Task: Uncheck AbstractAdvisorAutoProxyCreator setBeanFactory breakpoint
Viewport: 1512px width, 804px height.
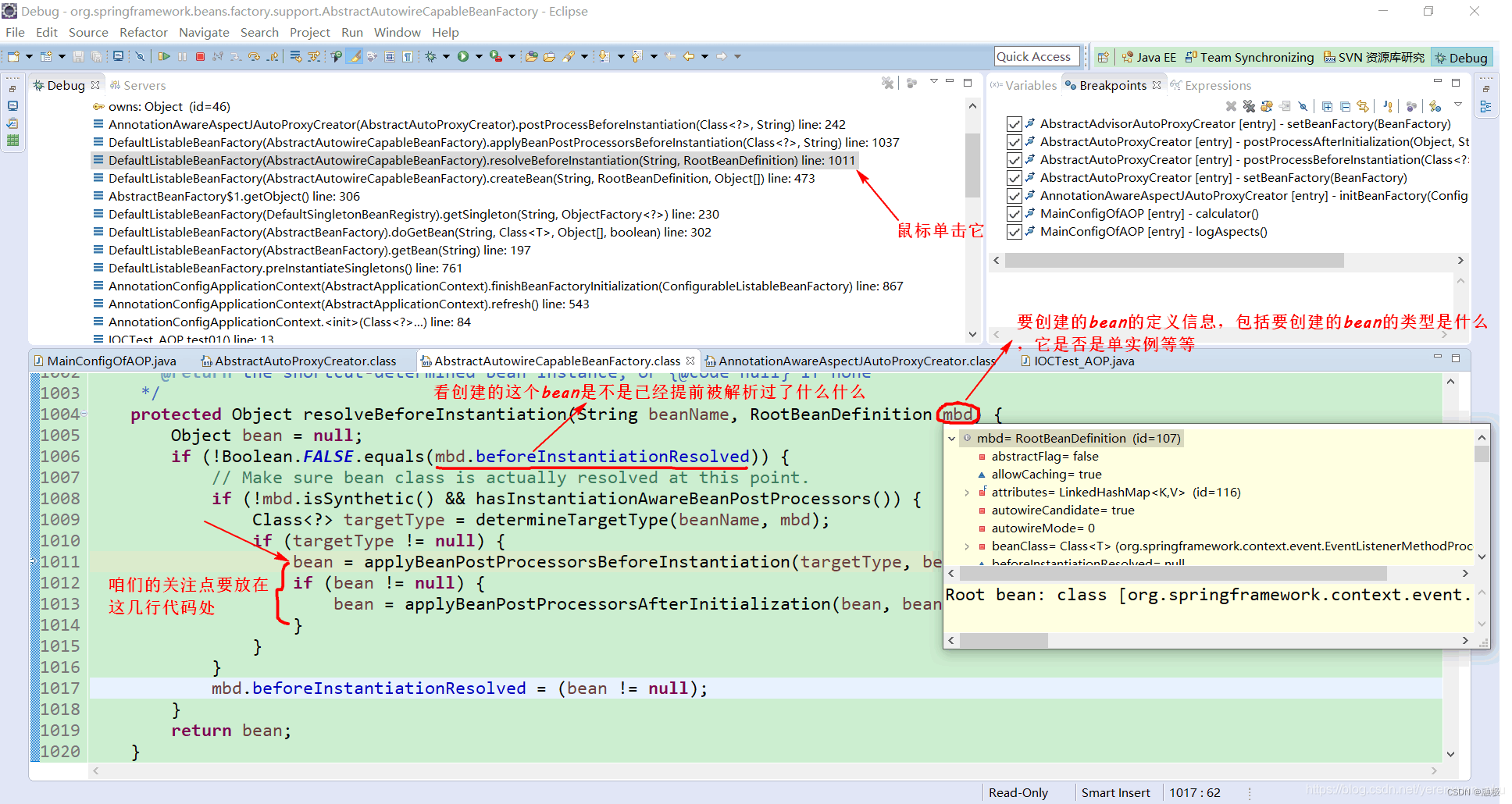Action: pyautogui.click(x=1015, y=124)
